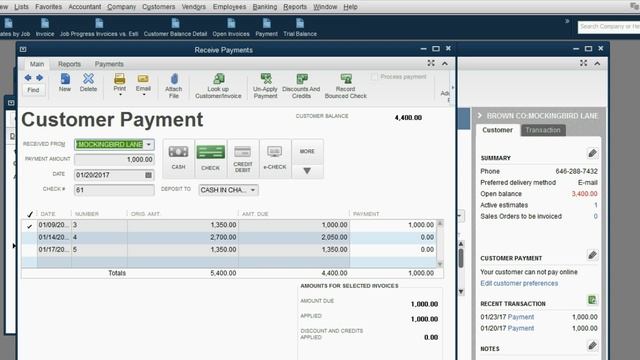
Task: Open the Payment shortcut icon
Action: [x=266, y=27]
